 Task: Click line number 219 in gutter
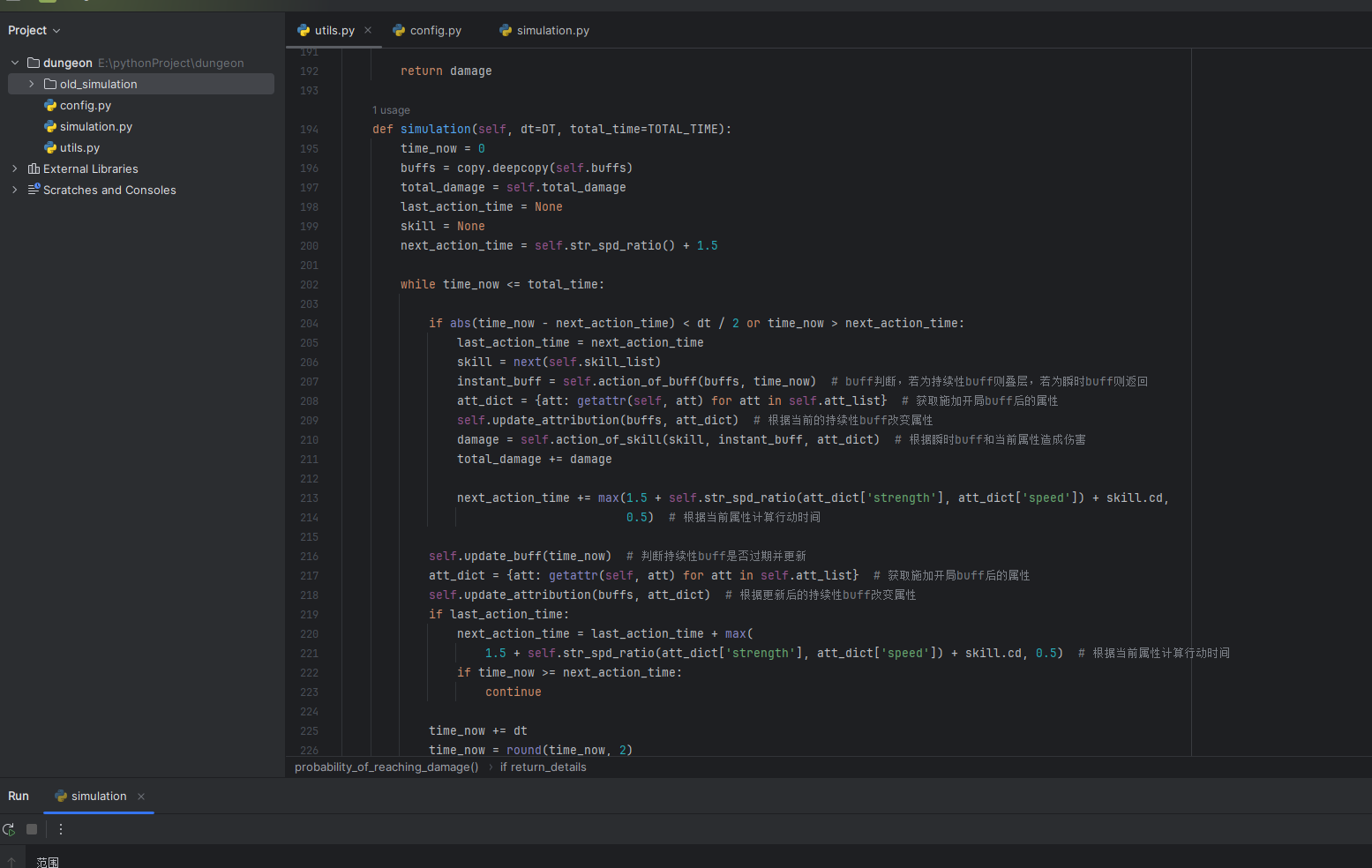[309, 615]
